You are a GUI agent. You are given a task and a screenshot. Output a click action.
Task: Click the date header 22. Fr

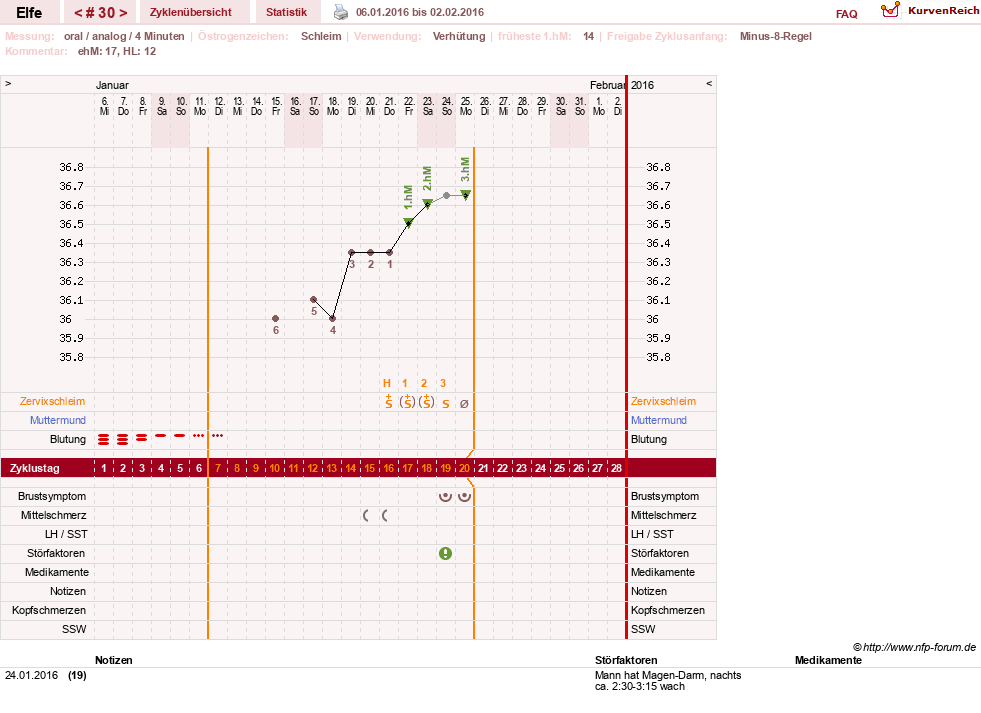(x=409, y=106)
